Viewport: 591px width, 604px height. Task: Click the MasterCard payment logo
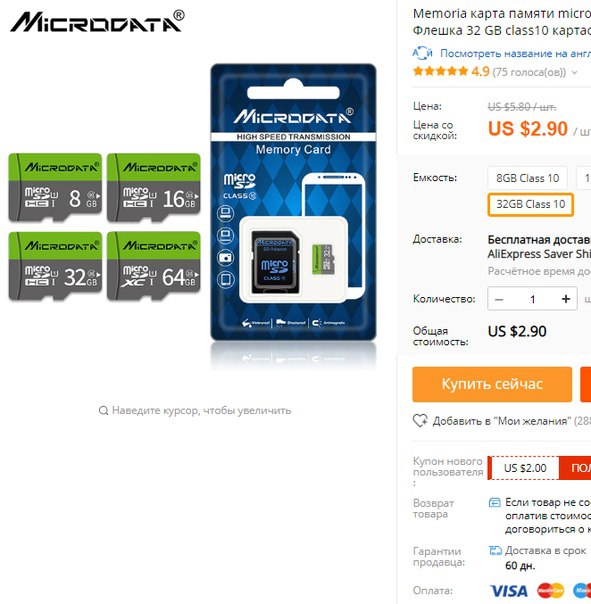tap(551, 591)
